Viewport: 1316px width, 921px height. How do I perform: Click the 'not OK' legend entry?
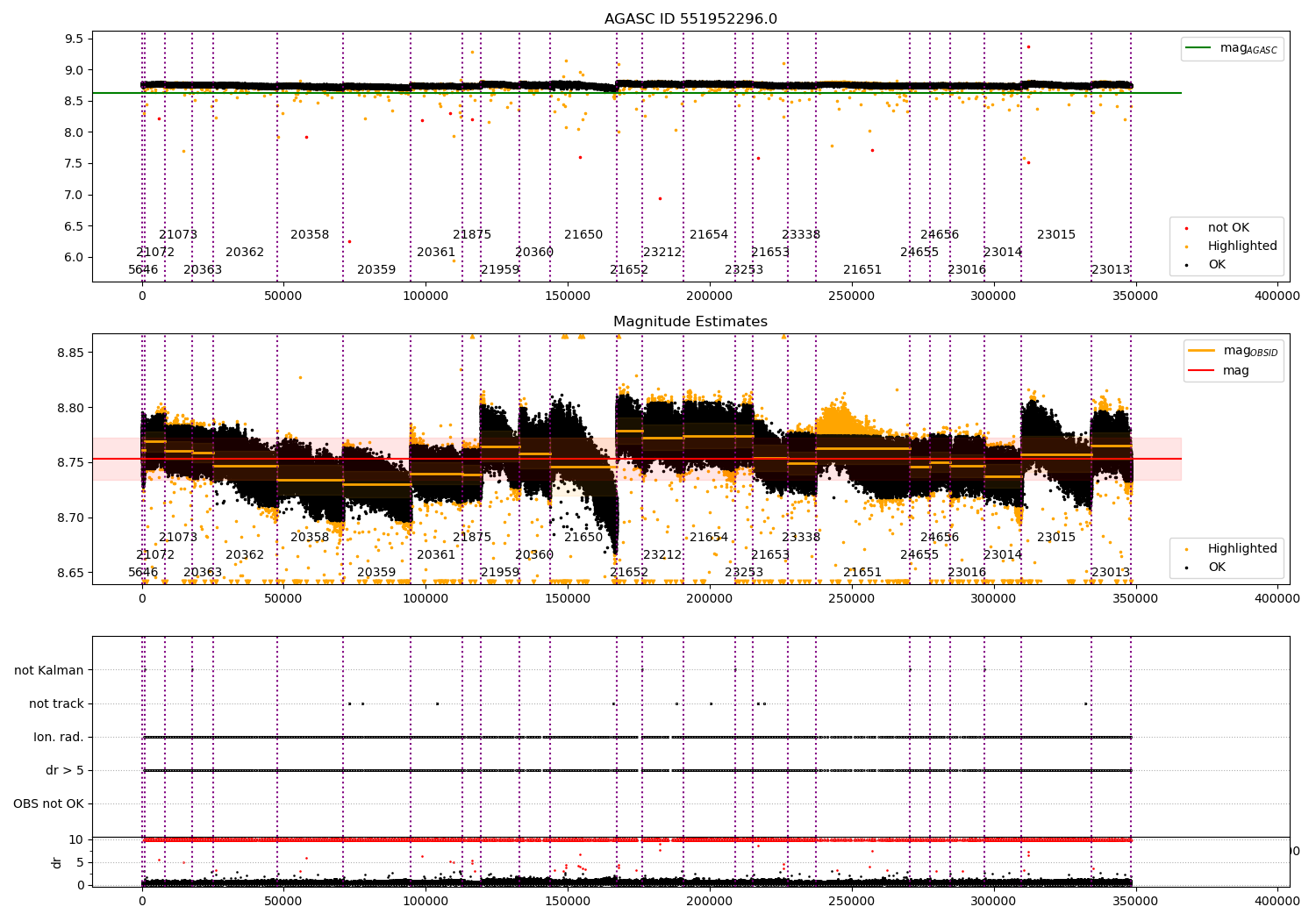(1228, 228)
